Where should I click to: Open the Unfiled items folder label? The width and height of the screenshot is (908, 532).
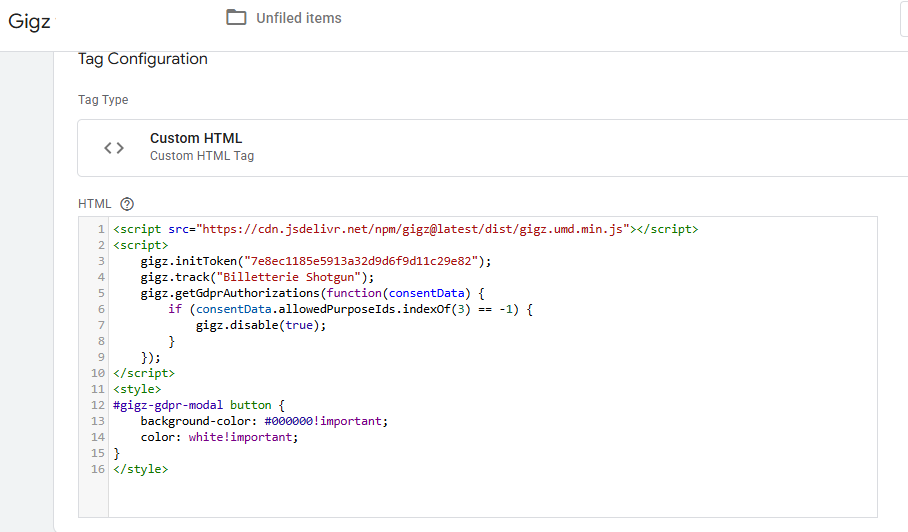(x=299, y=18)
